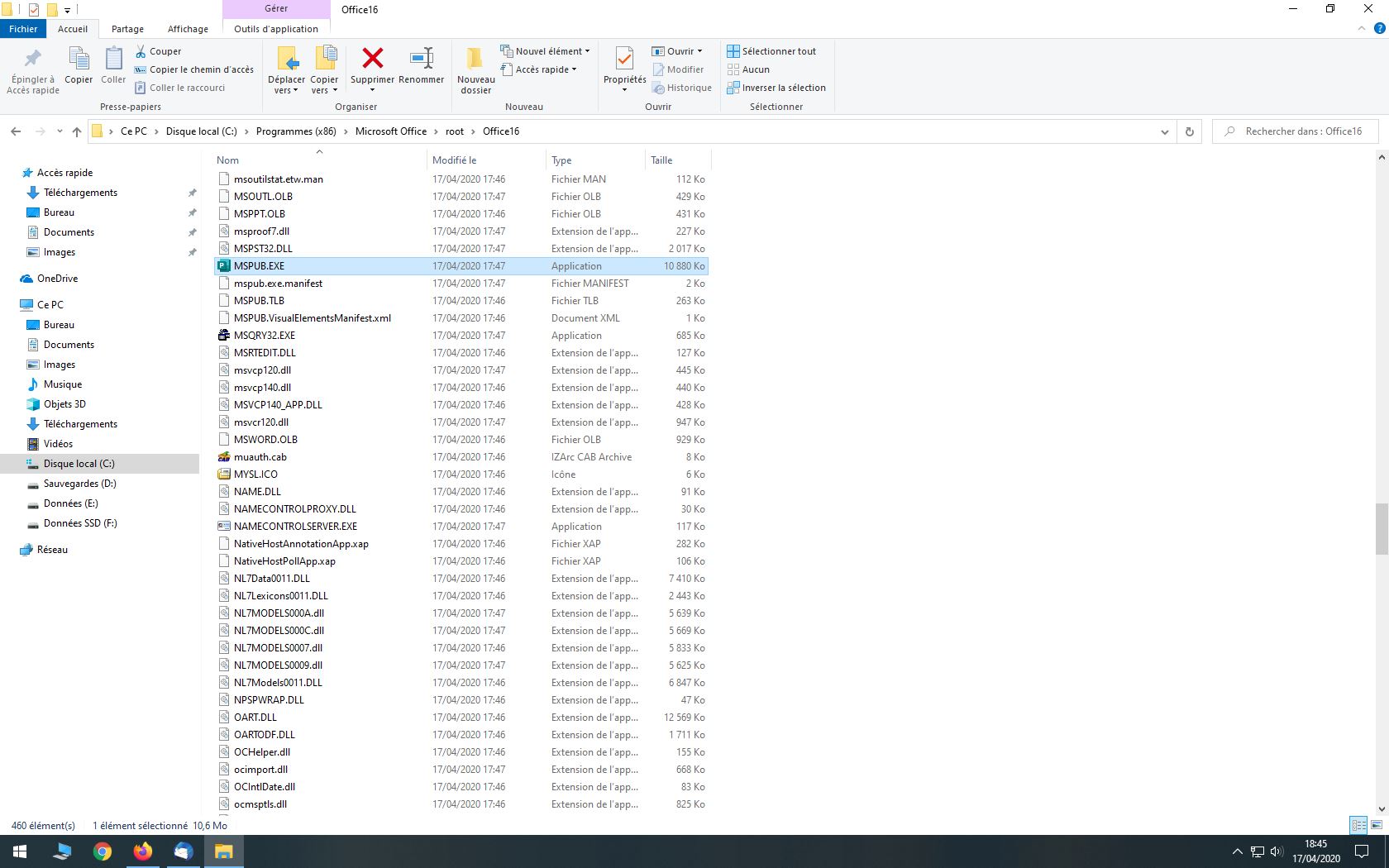The height and width of the screenshot is (868, 1389).
Task: Click Copier le chemin d'accès
Action: 194,69
